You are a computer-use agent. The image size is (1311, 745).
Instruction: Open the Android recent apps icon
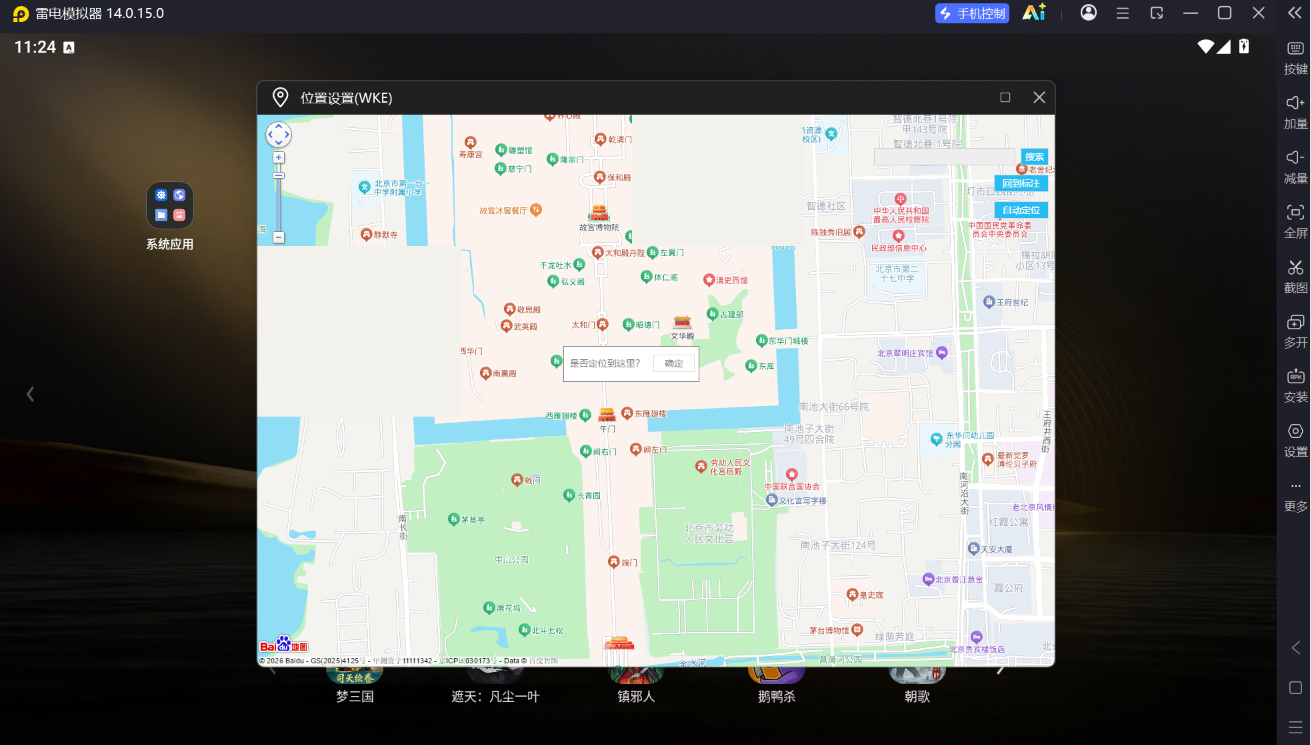pos(1295,727)
